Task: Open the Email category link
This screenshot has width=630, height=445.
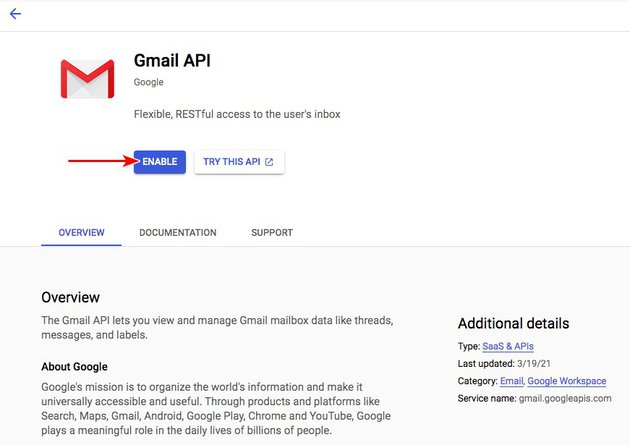Action: [511, 381]
